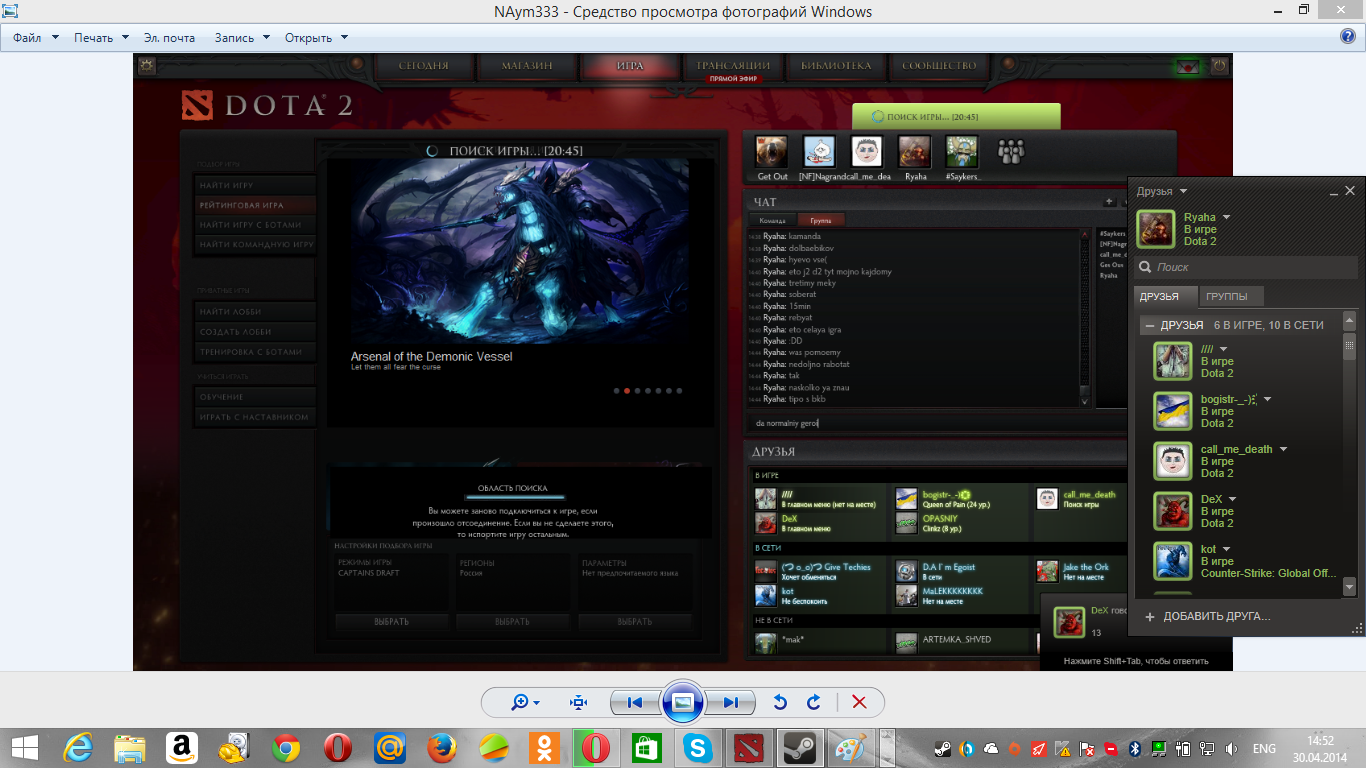Click Get Out party member avatar
This screenshot has width=1366, height=768.
click(x=771, y=152)
